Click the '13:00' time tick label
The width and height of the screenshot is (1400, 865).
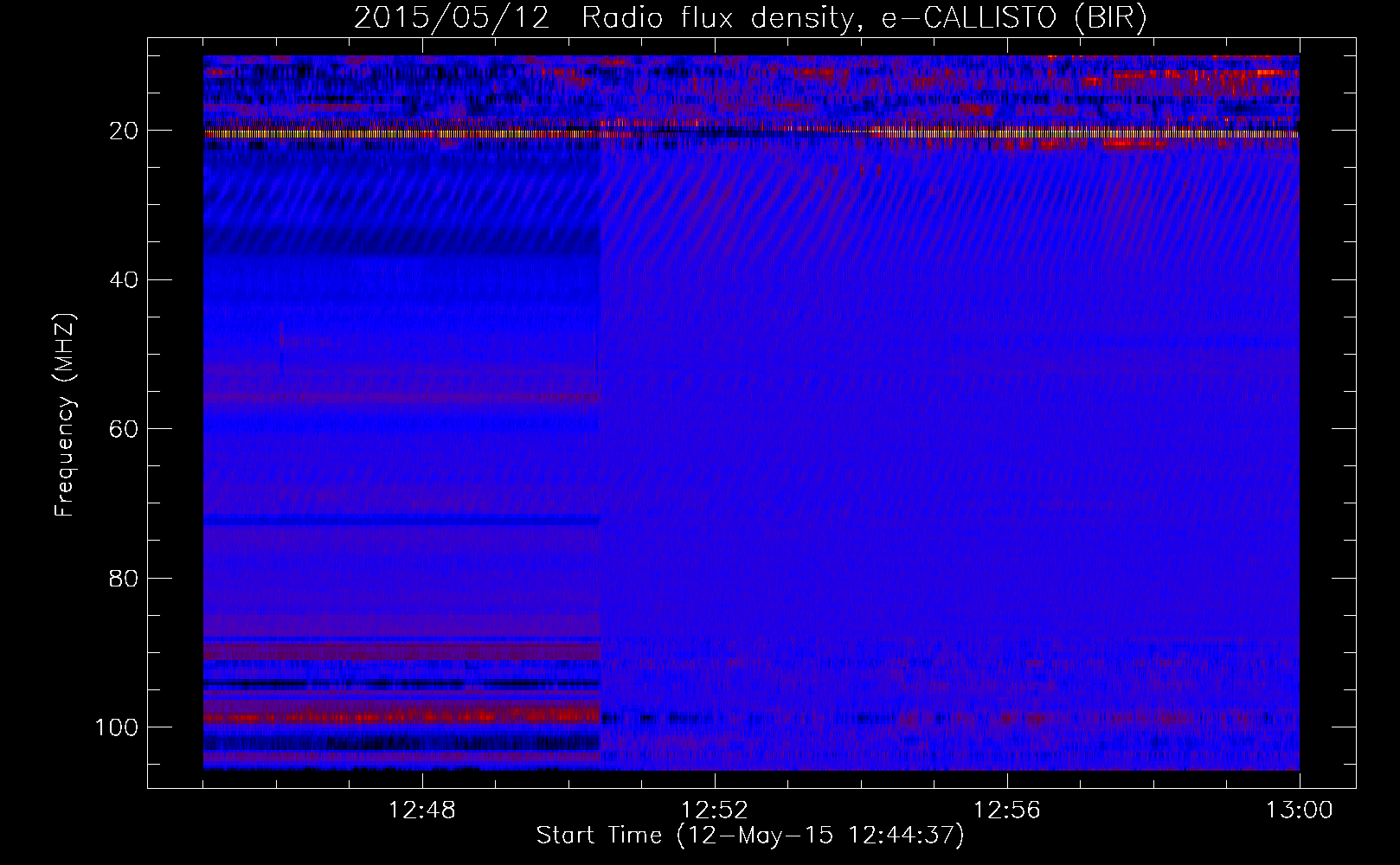coord(1300,811)
